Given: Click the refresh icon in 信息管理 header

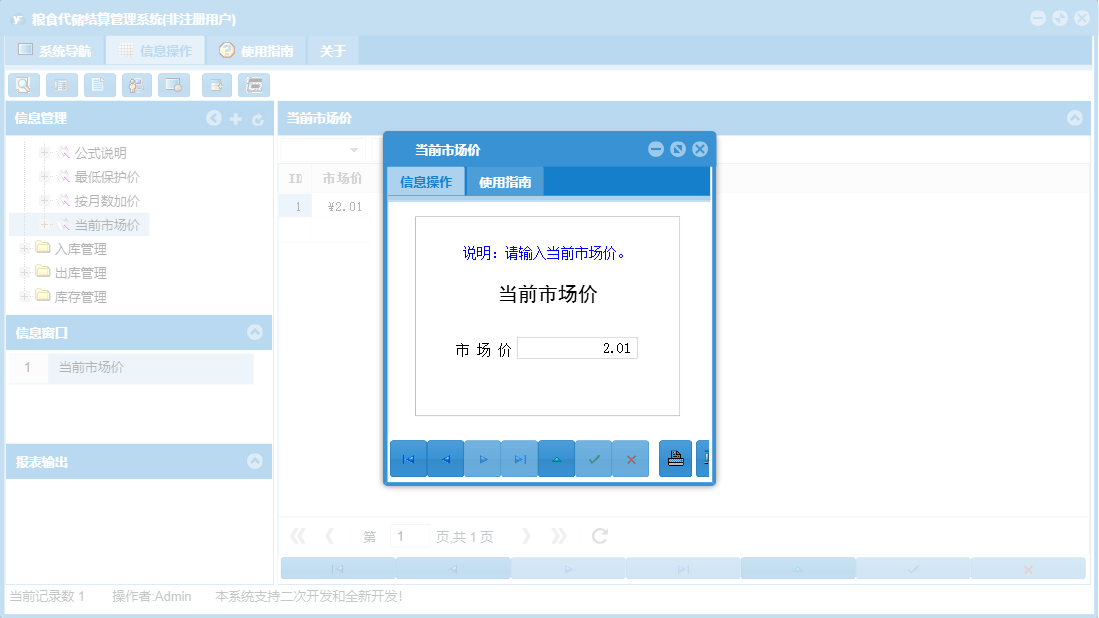Looking at the screenshot, I should point(258,118).
